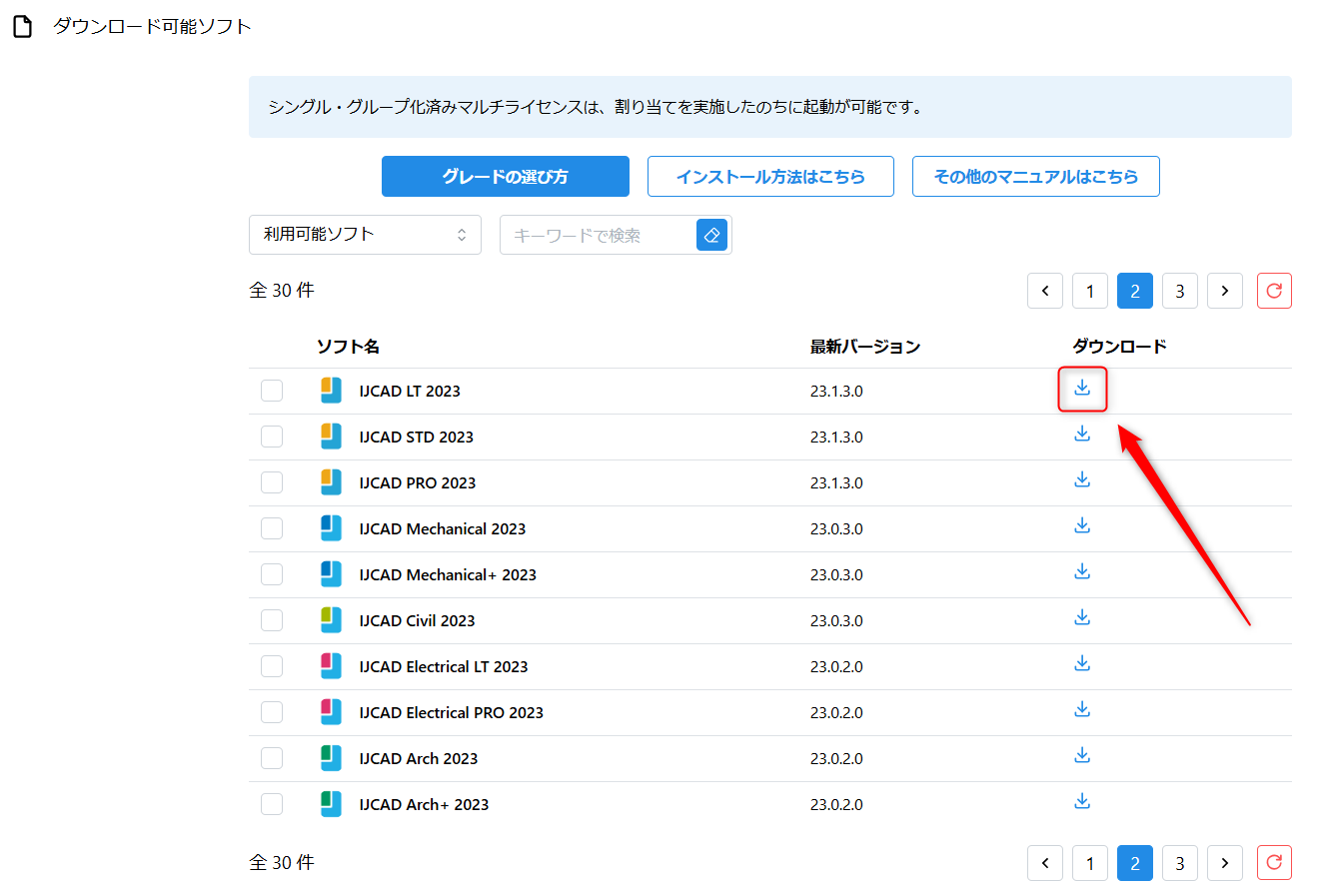Click the IJCAD STD 2023 product logo
The height and width of the screenshot is (896, 1320).
[x=331, y=437]
